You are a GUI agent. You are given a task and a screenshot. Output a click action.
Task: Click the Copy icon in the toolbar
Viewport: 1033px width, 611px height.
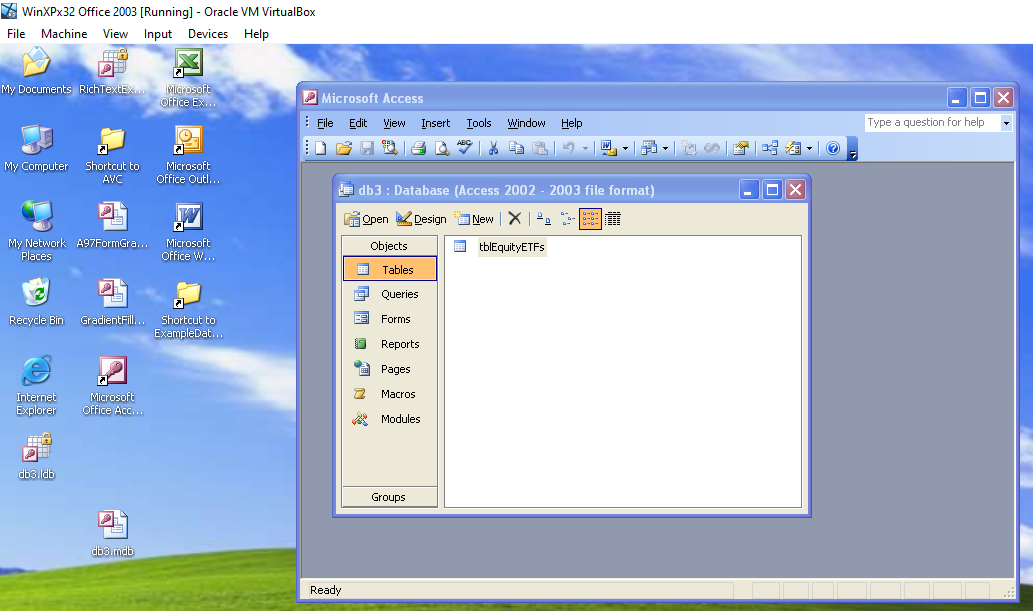tap(516, 148)
